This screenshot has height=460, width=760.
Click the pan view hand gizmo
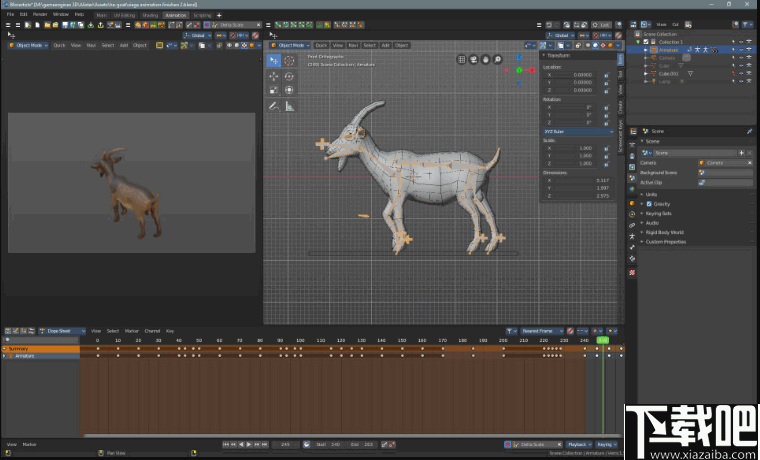[x=486, y=59]
